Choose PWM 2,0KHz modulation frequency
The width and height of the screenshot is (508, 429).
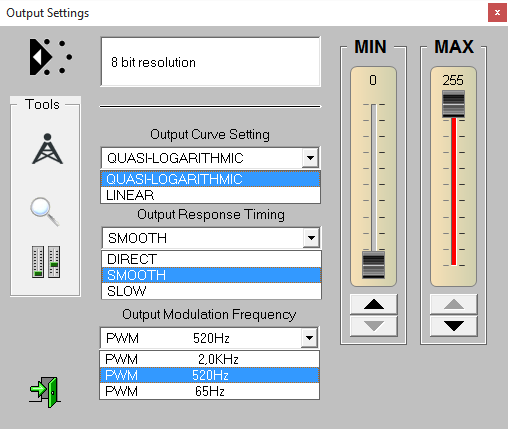click(209, 359)
